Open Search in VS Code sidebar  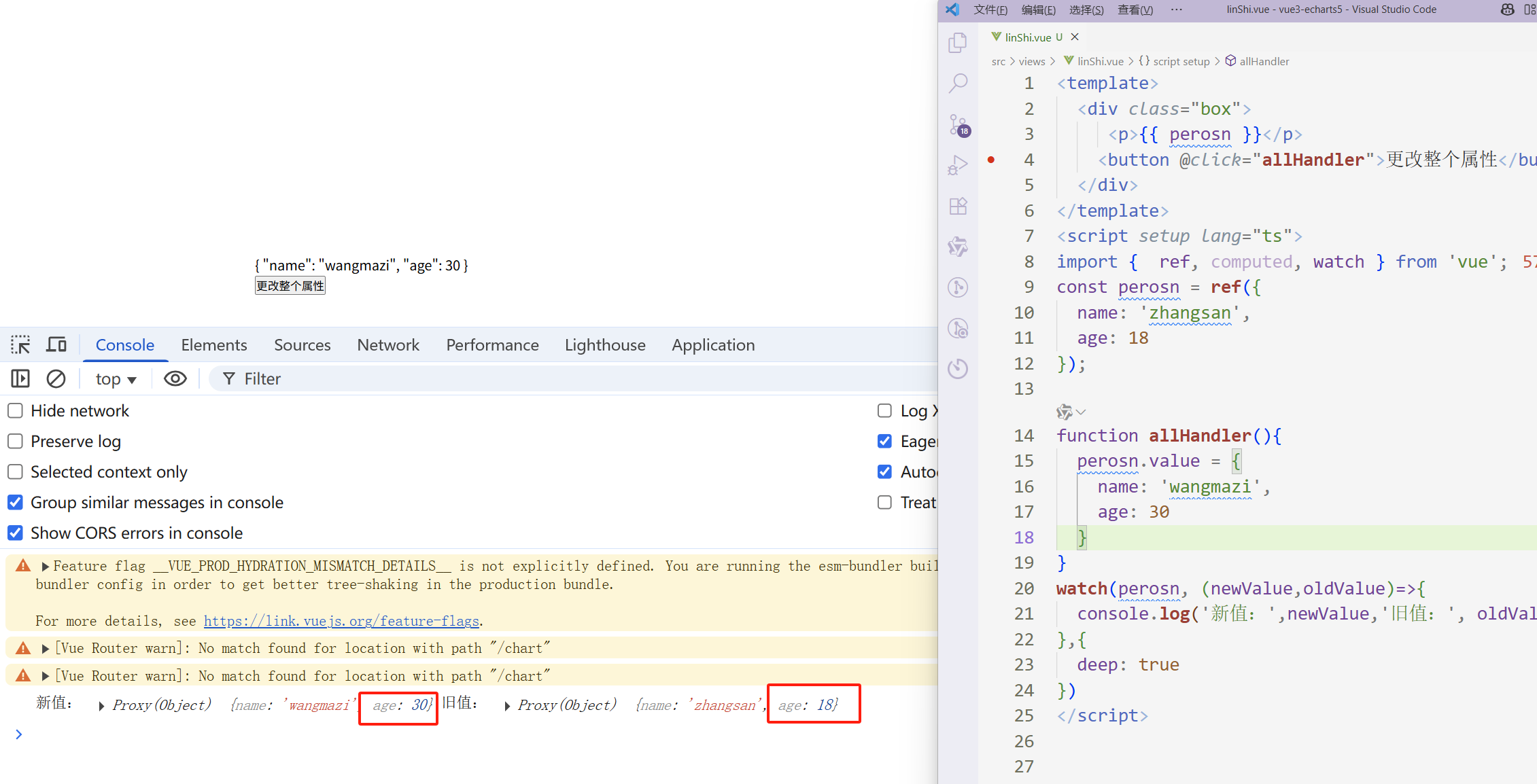coord(958,84)
